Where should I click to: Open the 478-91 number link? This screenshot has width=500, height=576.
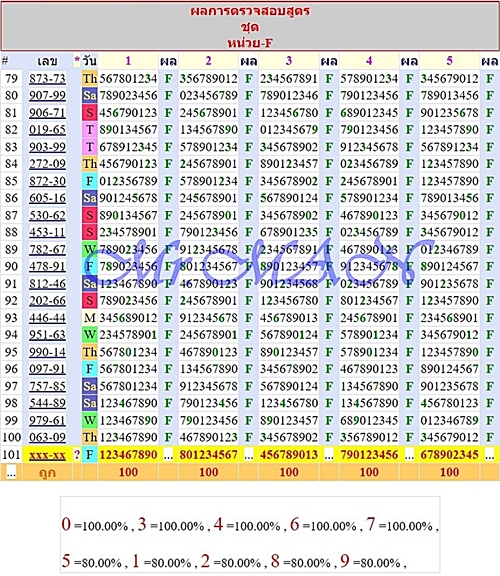(47, 266)
